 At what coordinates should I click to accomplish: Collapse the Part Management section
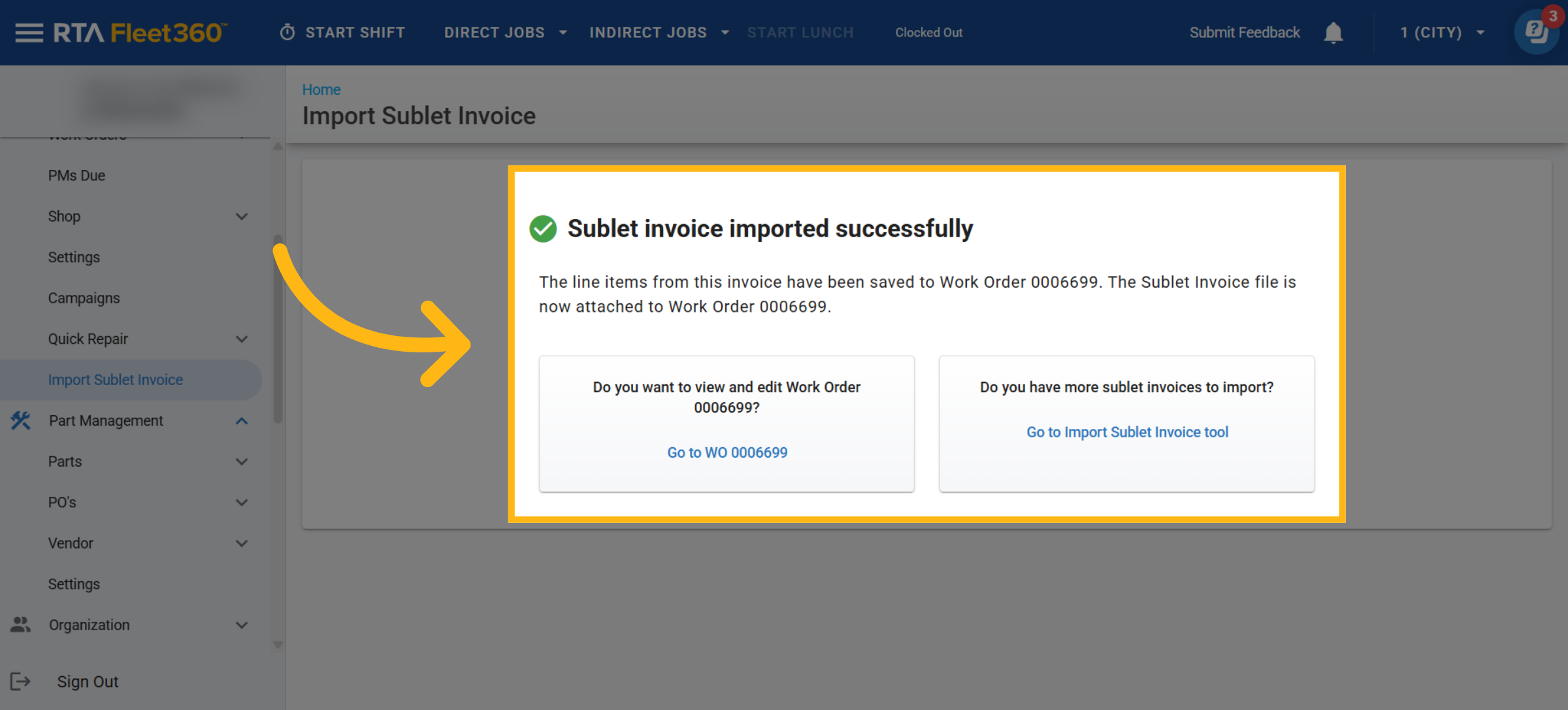point(242,420)
